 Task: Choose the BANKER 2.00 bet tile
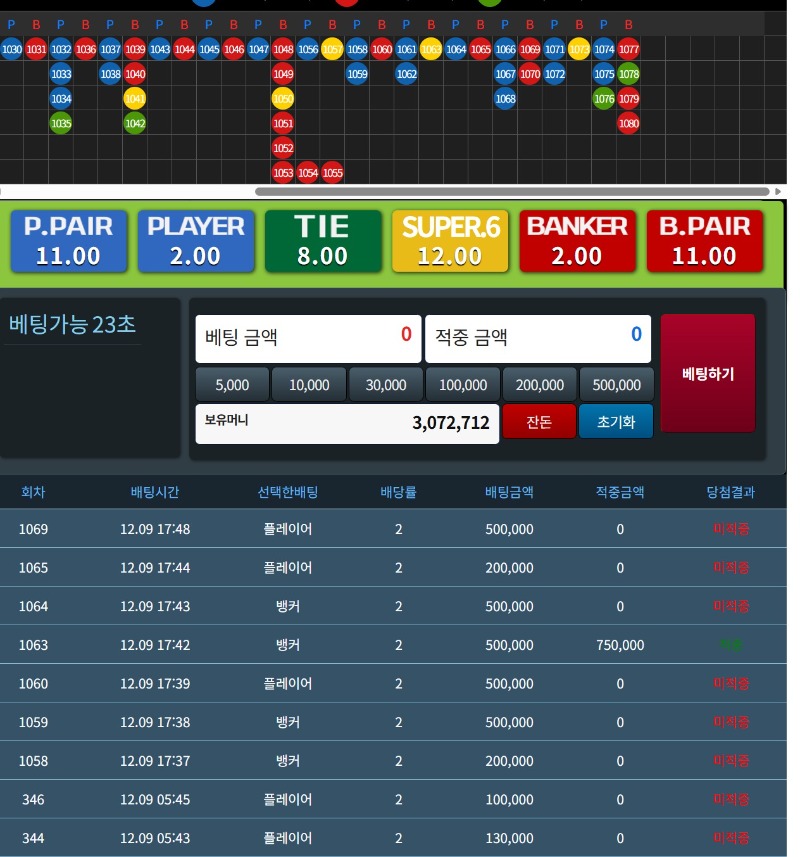click(x=577, y=241)
